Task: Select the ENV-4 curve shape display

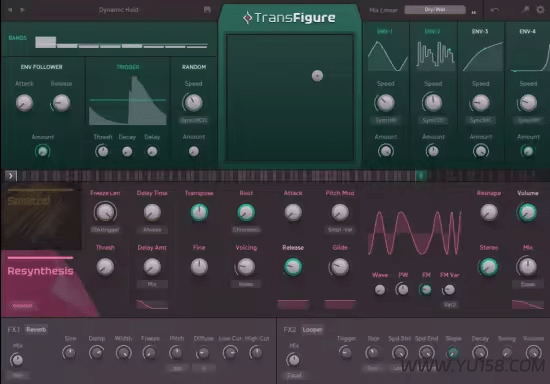Action: 530,56
